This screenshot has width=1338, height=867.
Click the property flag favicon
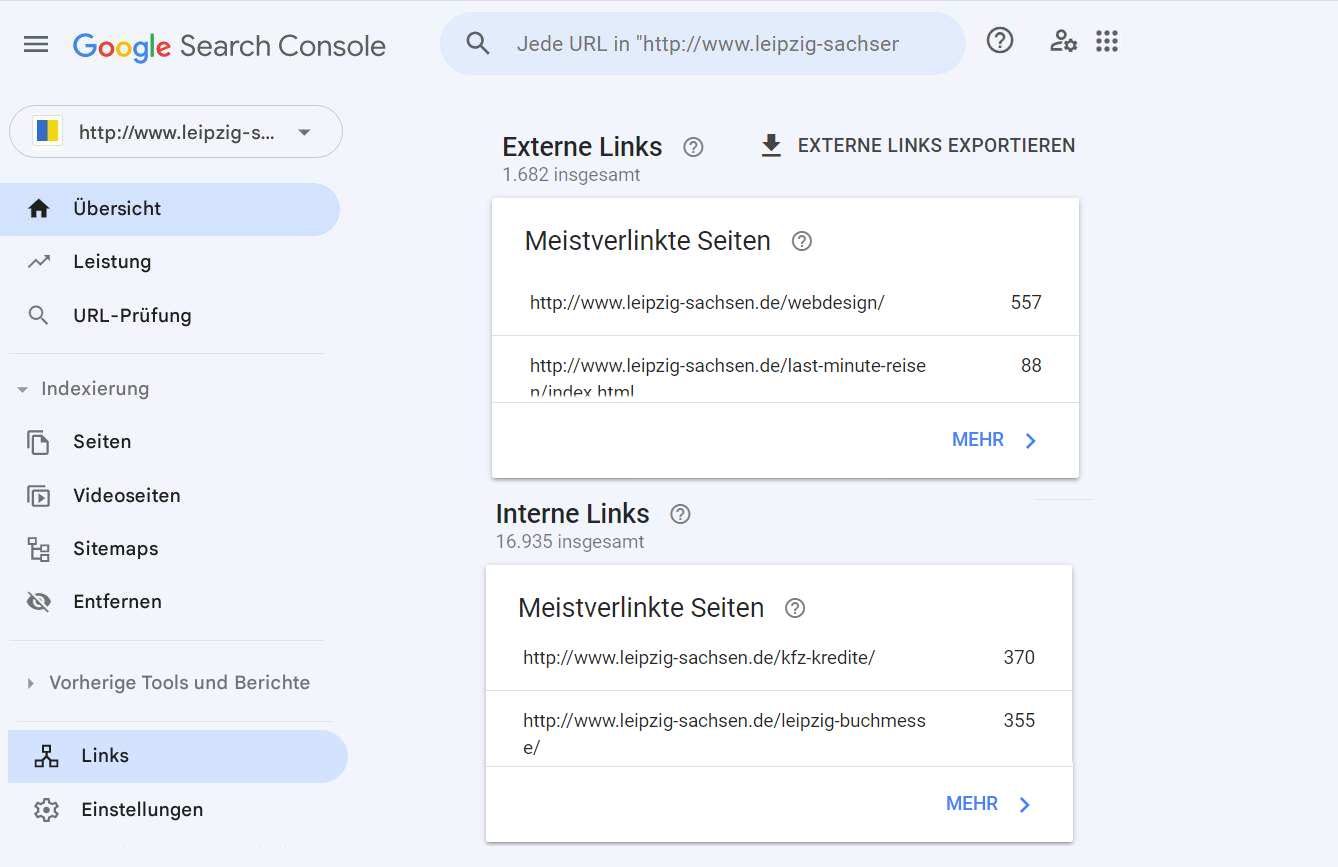pyautogui.click(x=47, y=131)
